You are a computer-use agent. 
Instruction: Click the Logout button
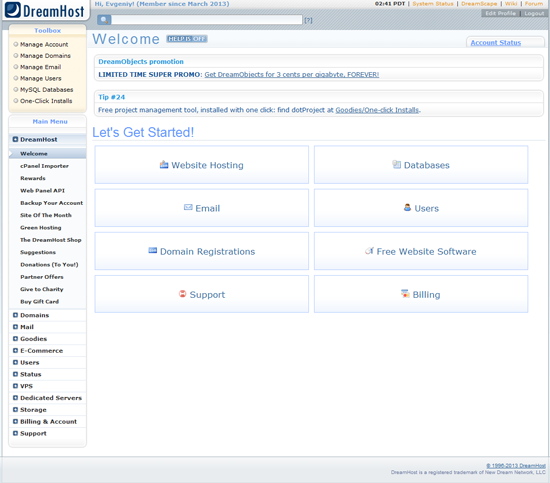click(534, 13)
